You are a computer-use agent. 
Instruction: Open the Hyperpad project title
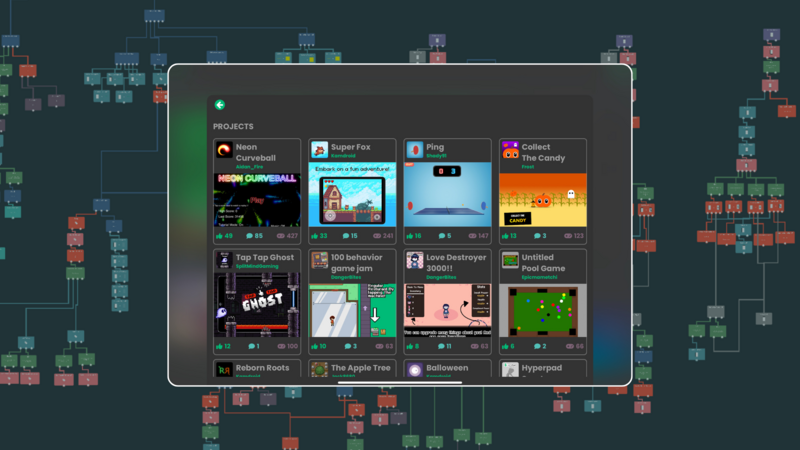click(541, 368)
